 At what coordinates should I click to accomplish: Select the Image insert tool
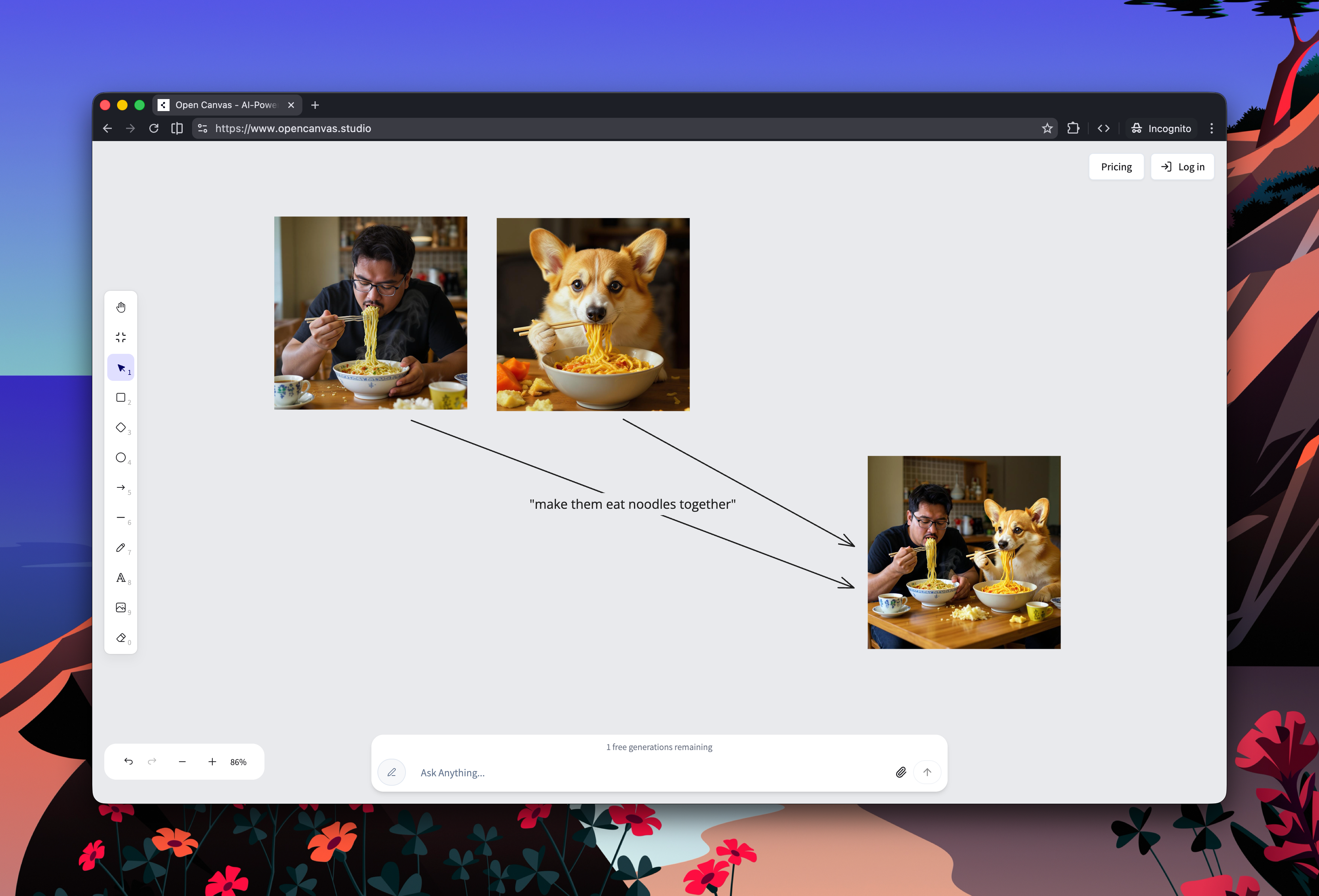[x=121, y=607]
